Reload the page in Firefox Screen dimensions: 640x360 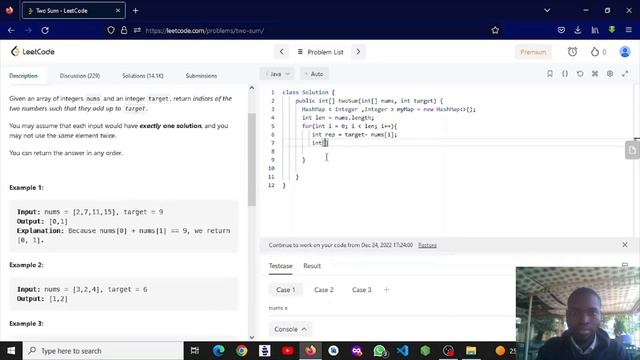[x=45, y=30]
